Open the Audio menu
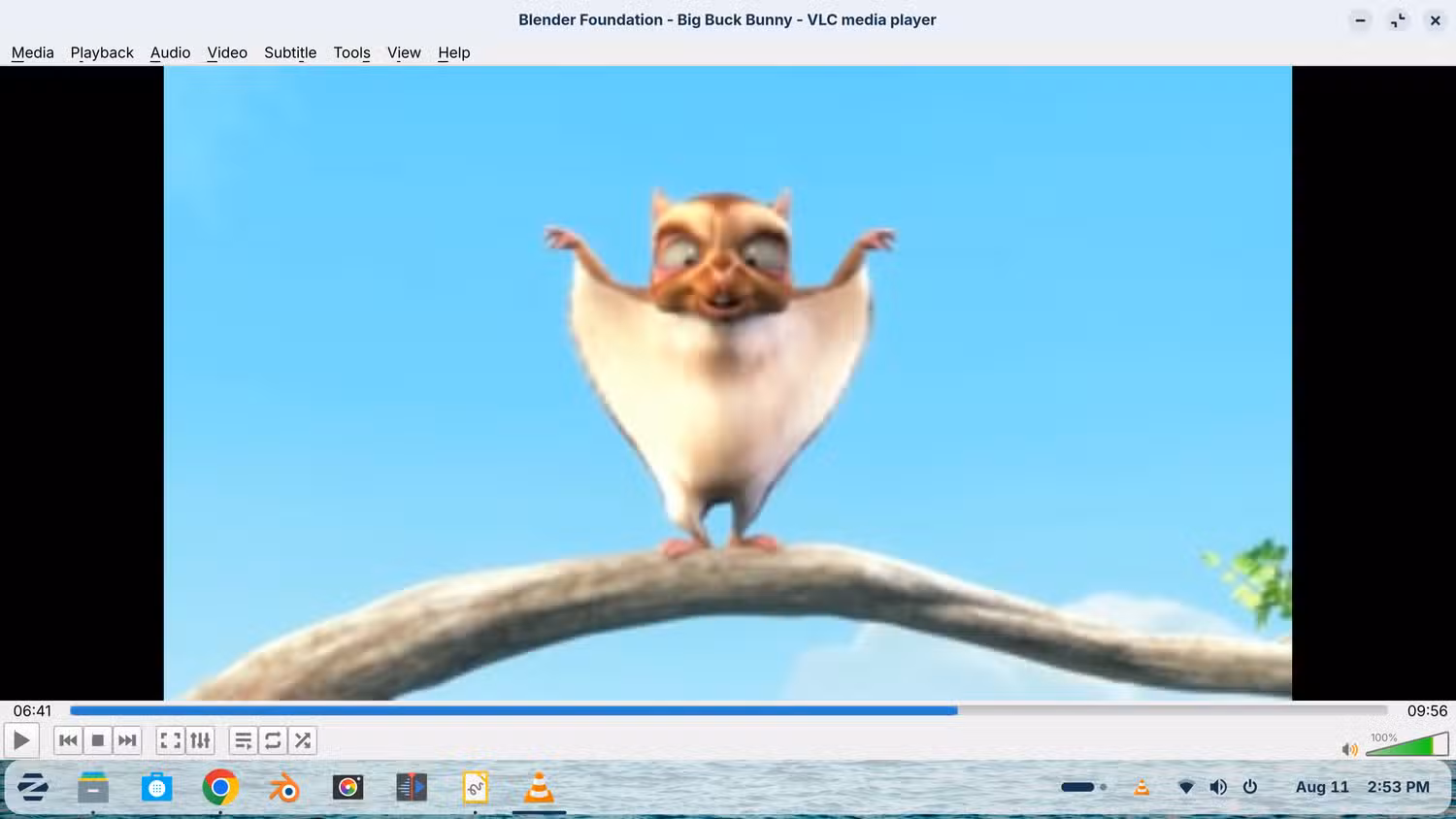The image size is (1456, 819). (170, 52)
